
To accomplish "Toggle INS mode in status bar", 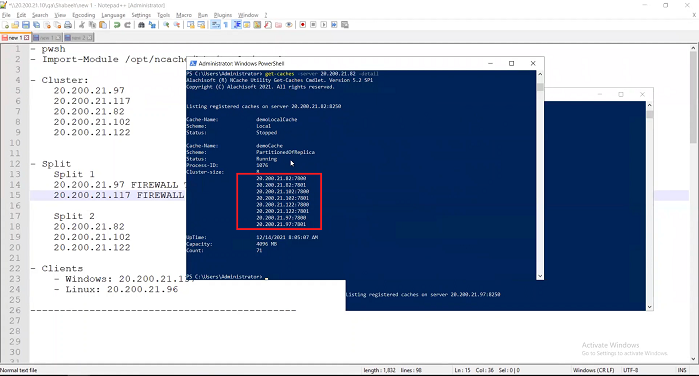I will coord(682,370).
